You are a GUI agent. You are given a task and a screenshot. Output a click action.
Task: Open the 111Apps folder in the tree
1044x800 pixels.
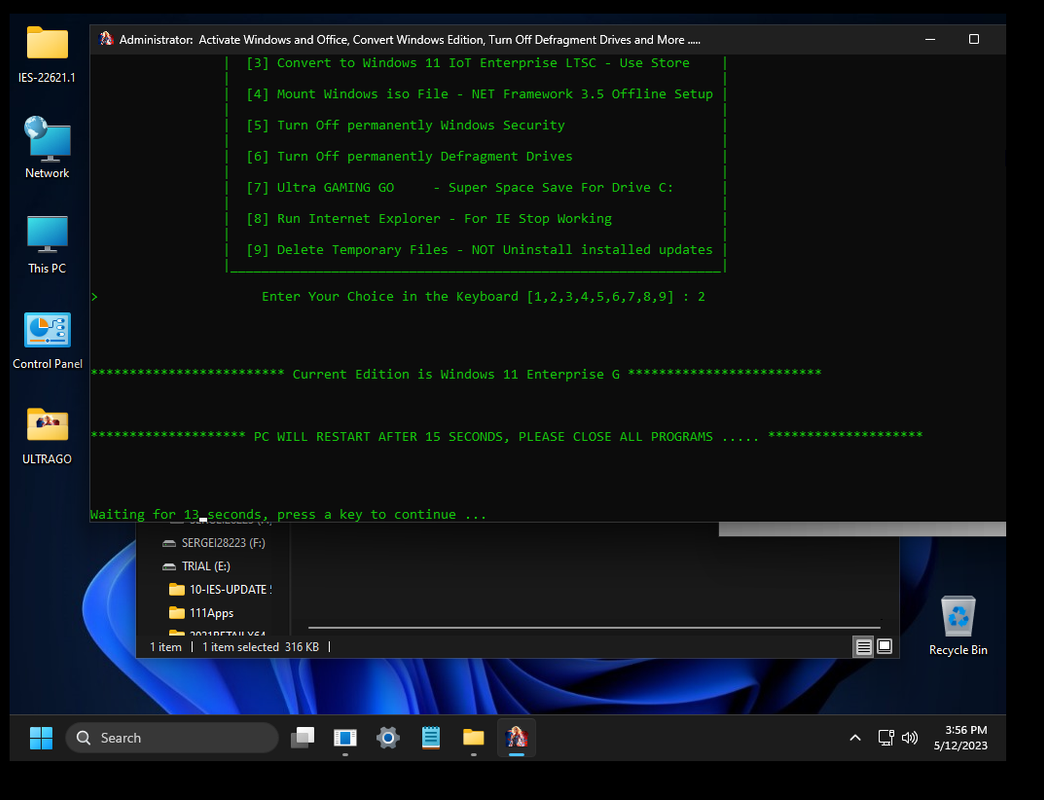point(201,613)
